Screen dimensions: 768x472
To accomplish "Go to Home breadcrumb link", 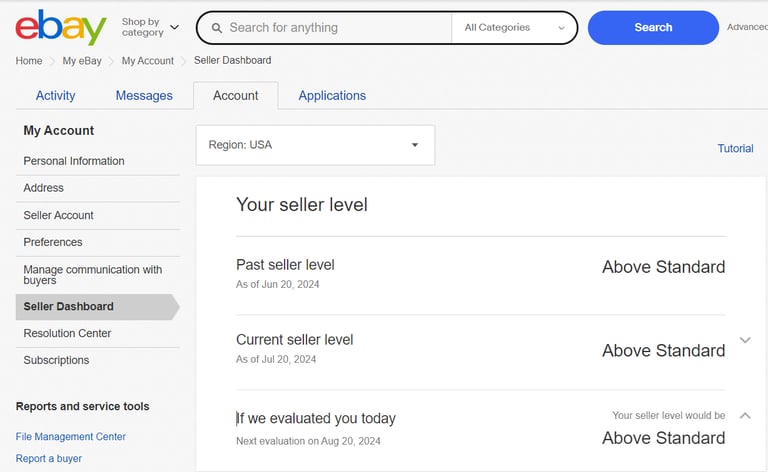I will 29,61.
